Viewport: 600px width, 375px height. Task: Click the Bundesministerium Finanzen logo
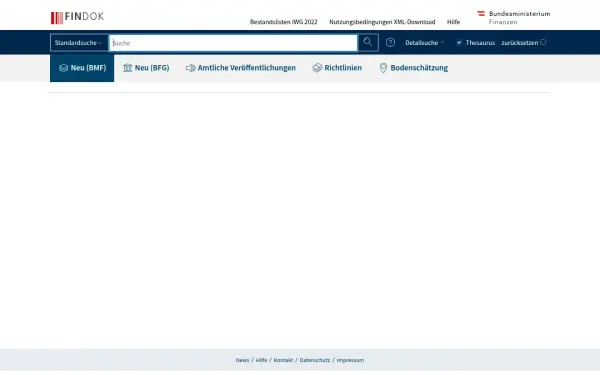click(x=513, y=18)
